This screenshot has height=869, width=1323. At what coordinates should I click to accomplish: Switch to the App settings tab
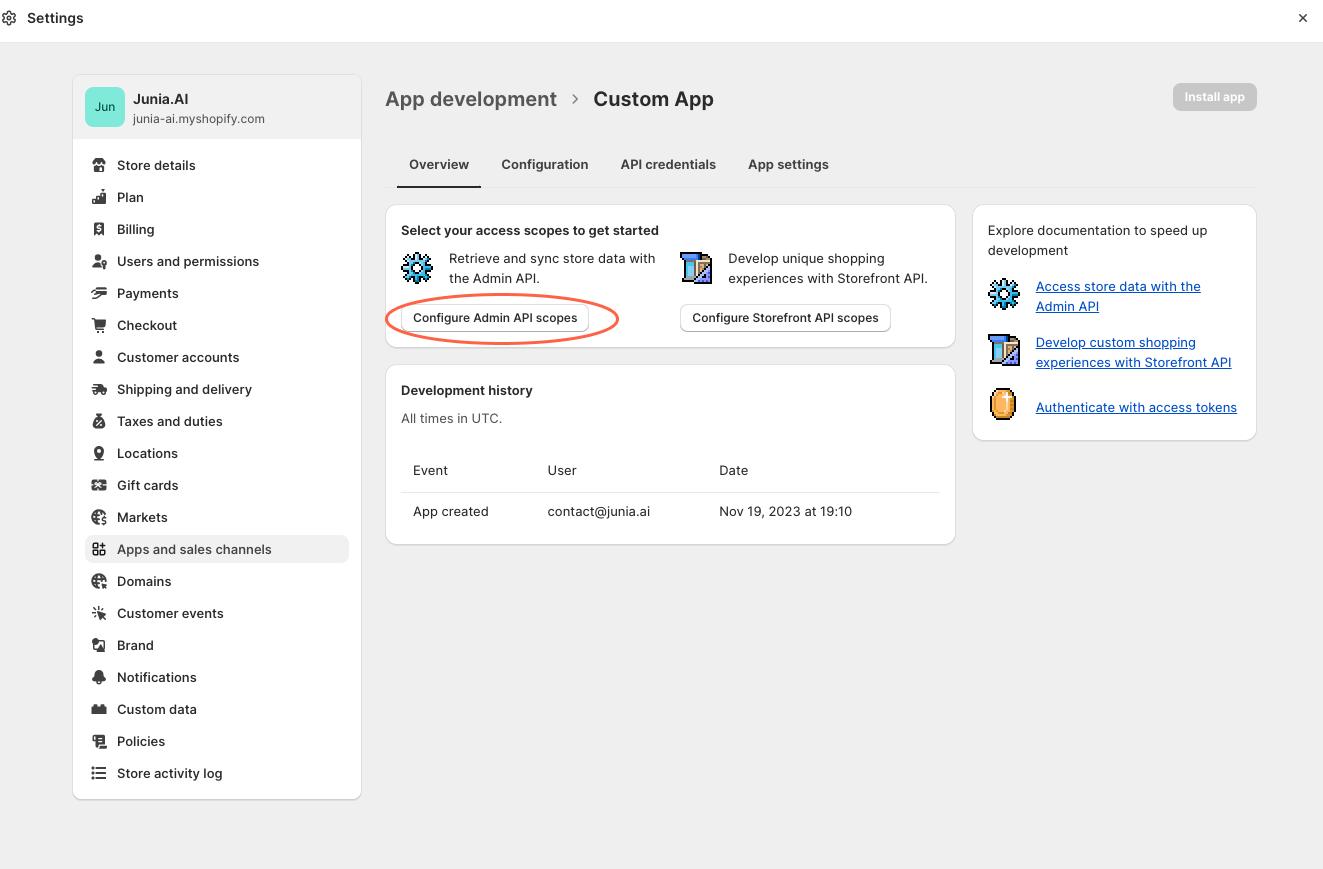point(788,164)
